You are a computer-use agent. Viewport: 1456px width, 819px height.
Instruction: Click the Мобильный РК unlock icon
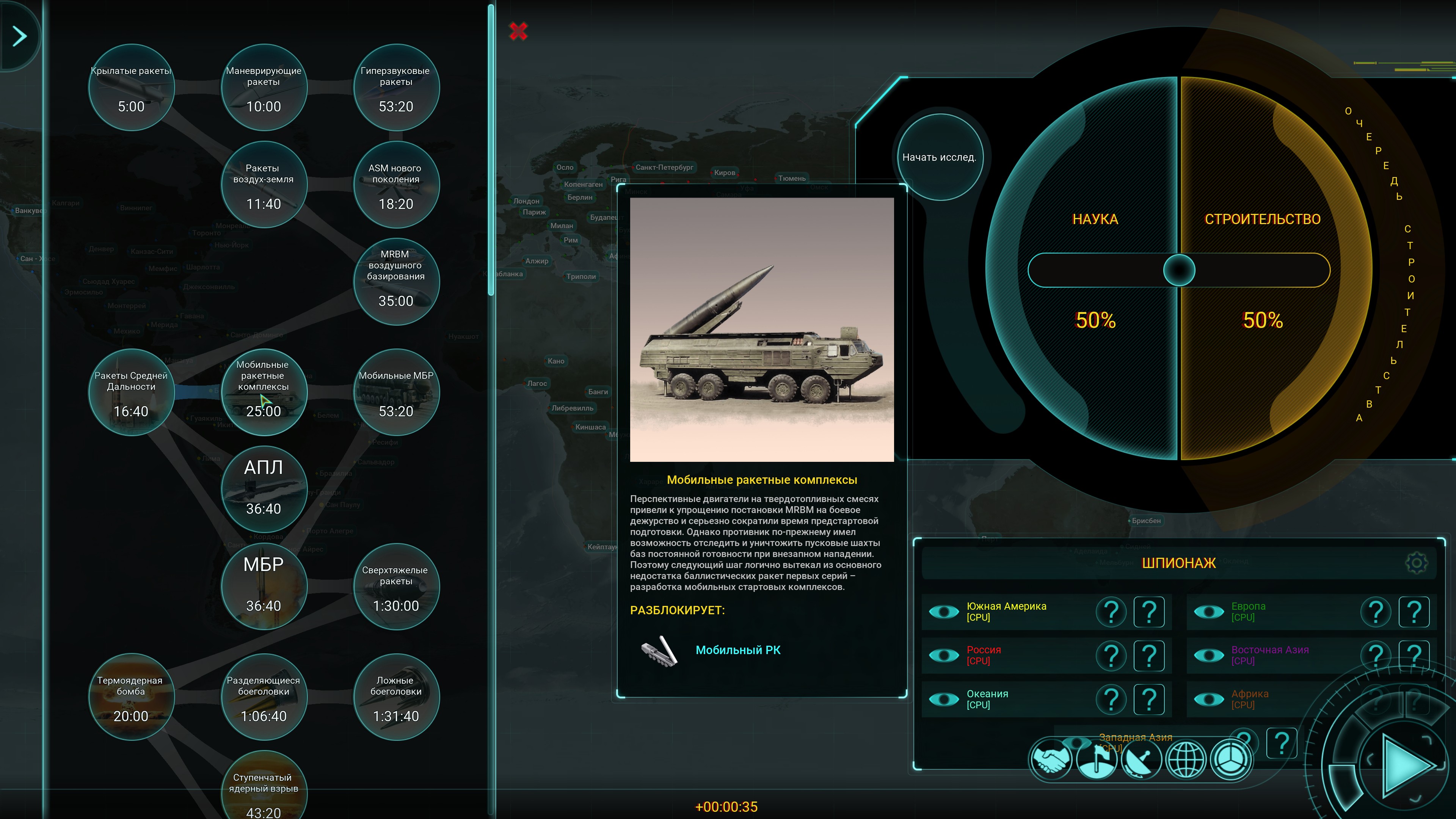(x=660, y=651)
